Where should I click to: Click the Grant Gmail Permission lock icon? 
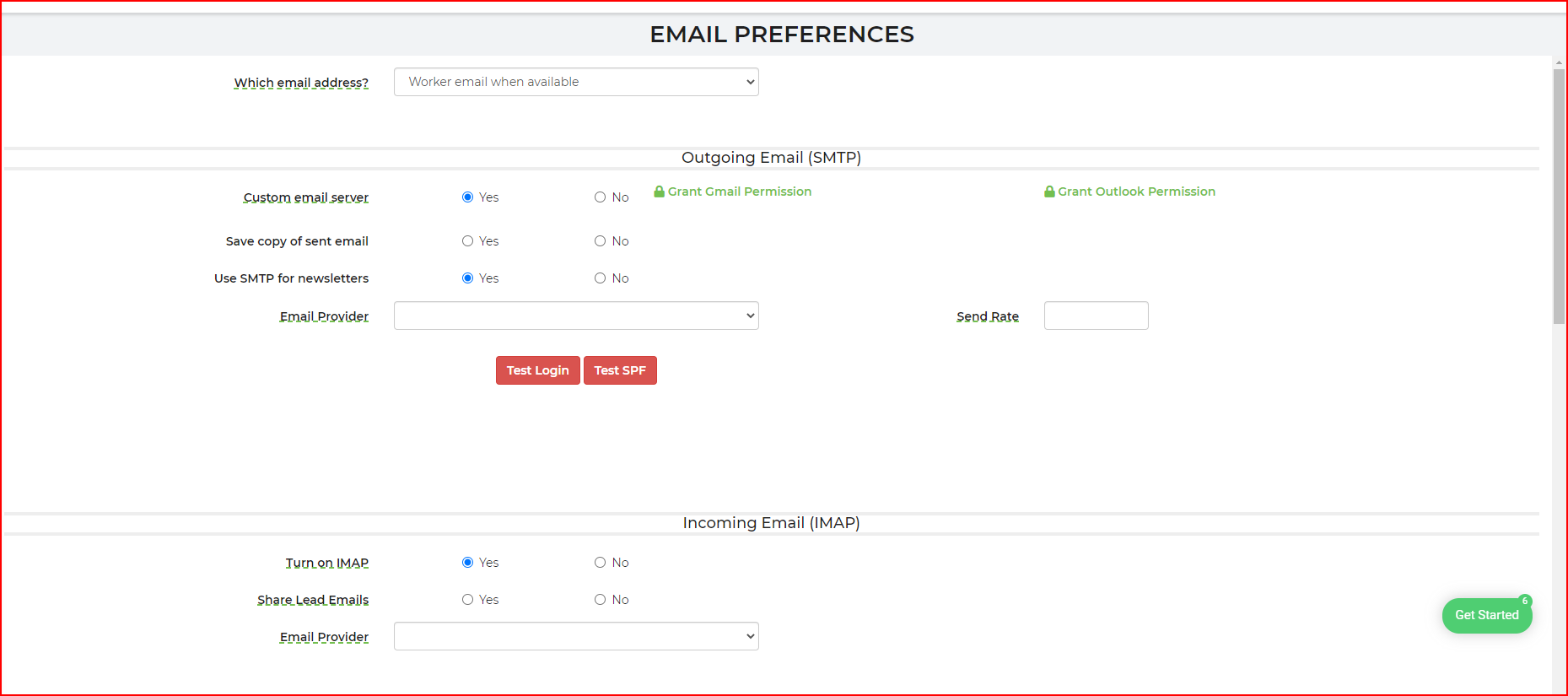659,192
